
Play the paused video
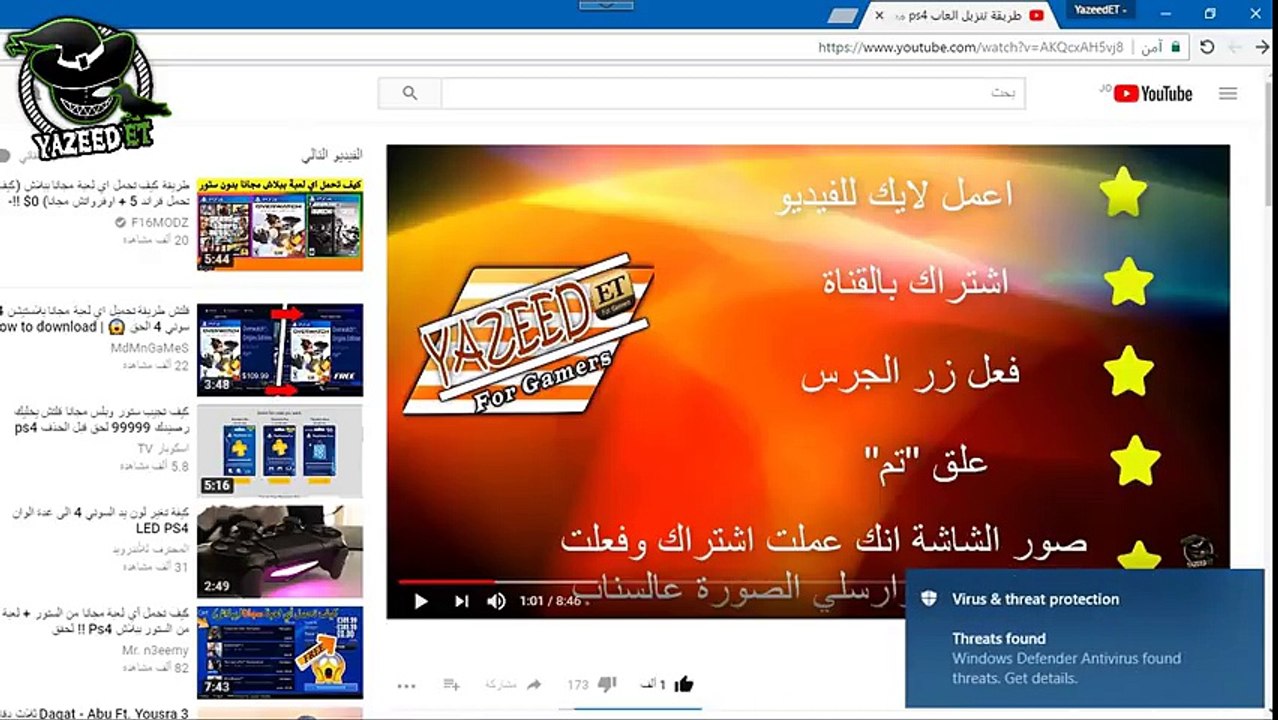point(421,601)
